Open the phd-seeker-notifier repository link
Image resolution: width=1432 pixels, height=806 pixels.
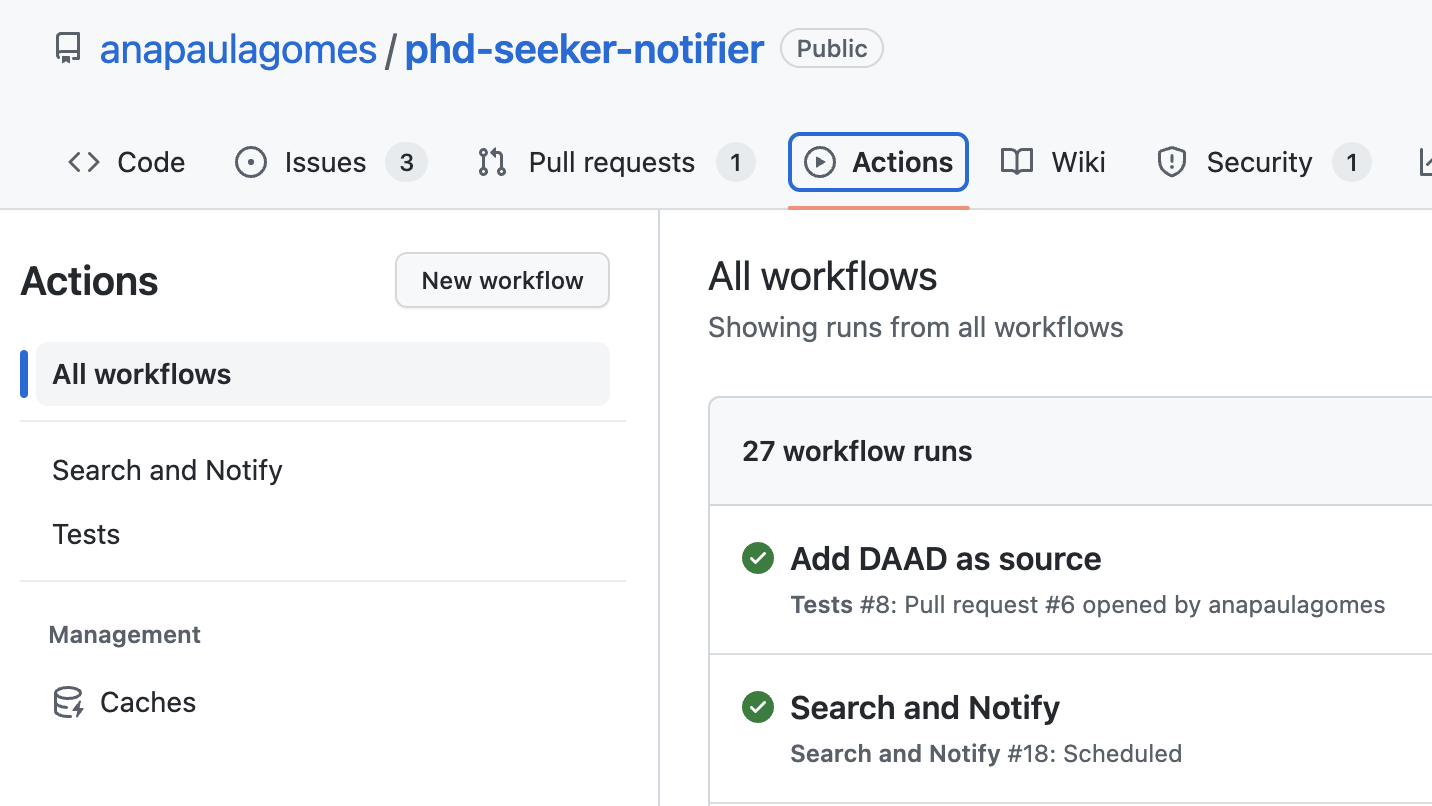point(584,49)
